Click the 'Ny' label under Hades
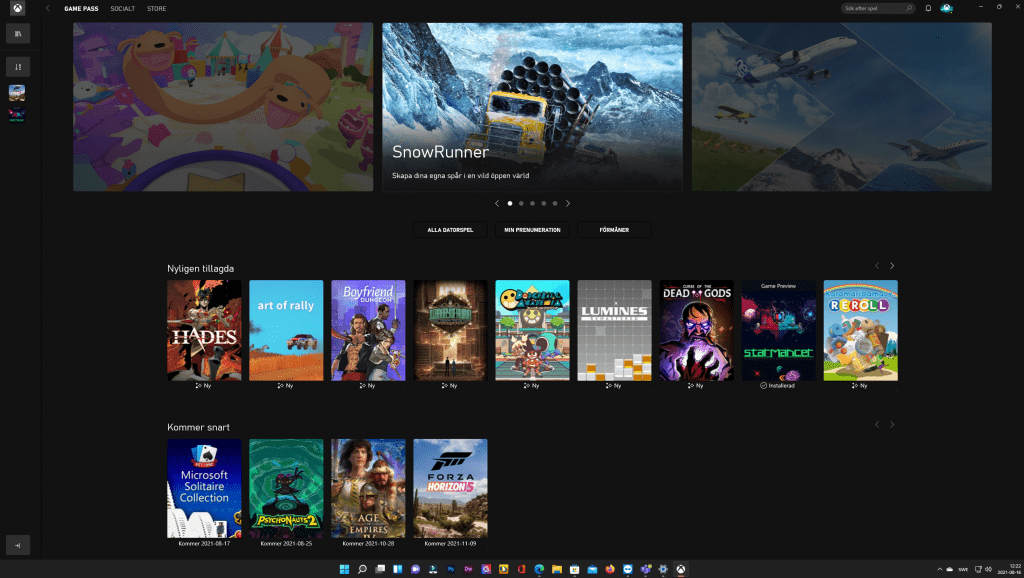 pos(204,386)
